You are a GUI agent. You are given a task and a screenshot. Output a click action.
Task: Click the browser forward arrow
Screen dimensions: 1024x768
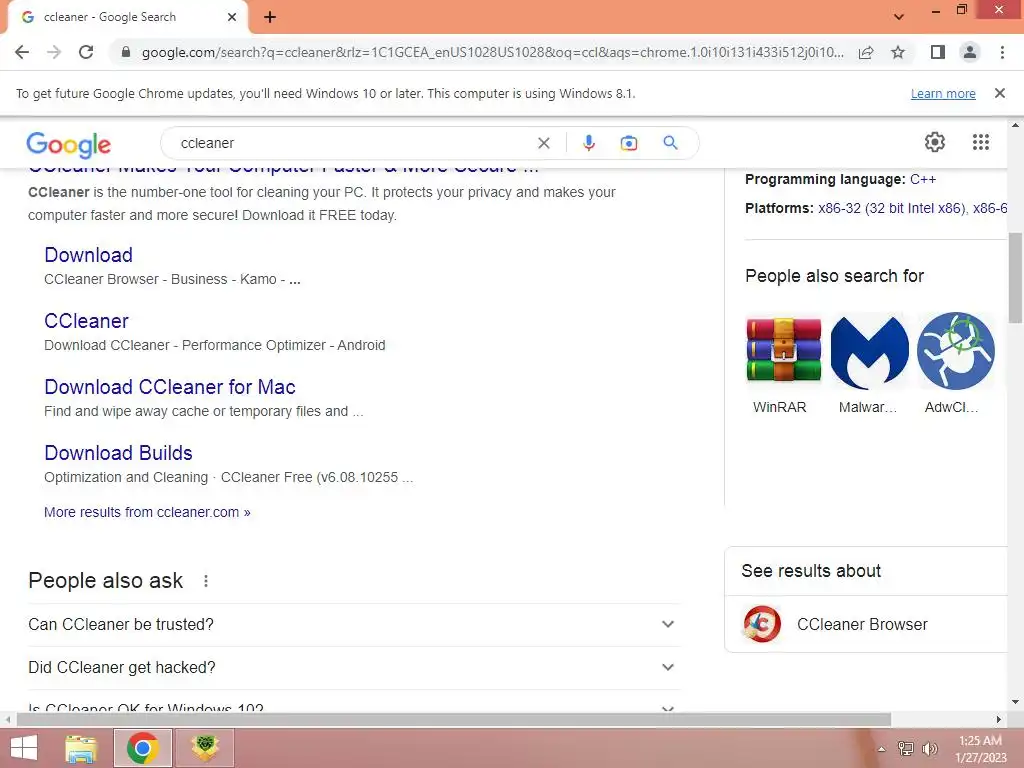click(x=54, y=52)
